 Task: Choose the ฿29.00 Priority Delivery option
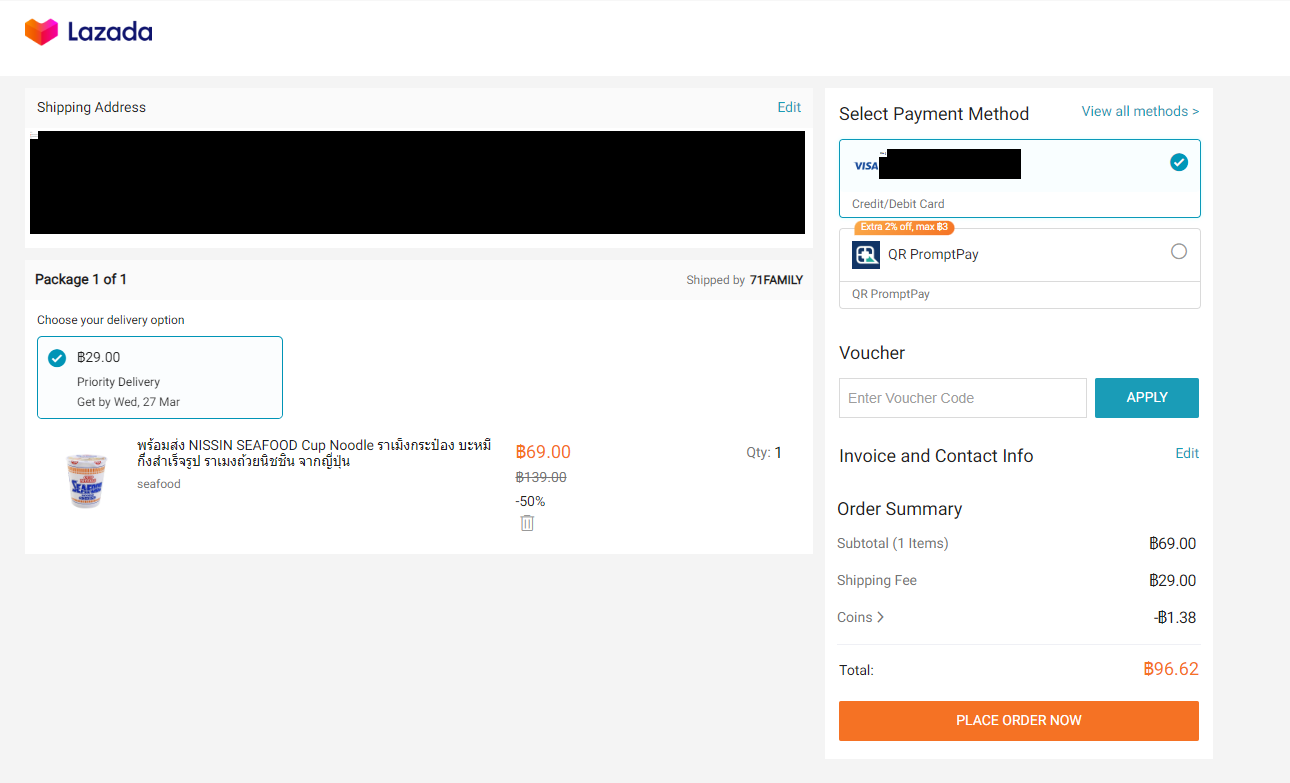click(160, 377)
